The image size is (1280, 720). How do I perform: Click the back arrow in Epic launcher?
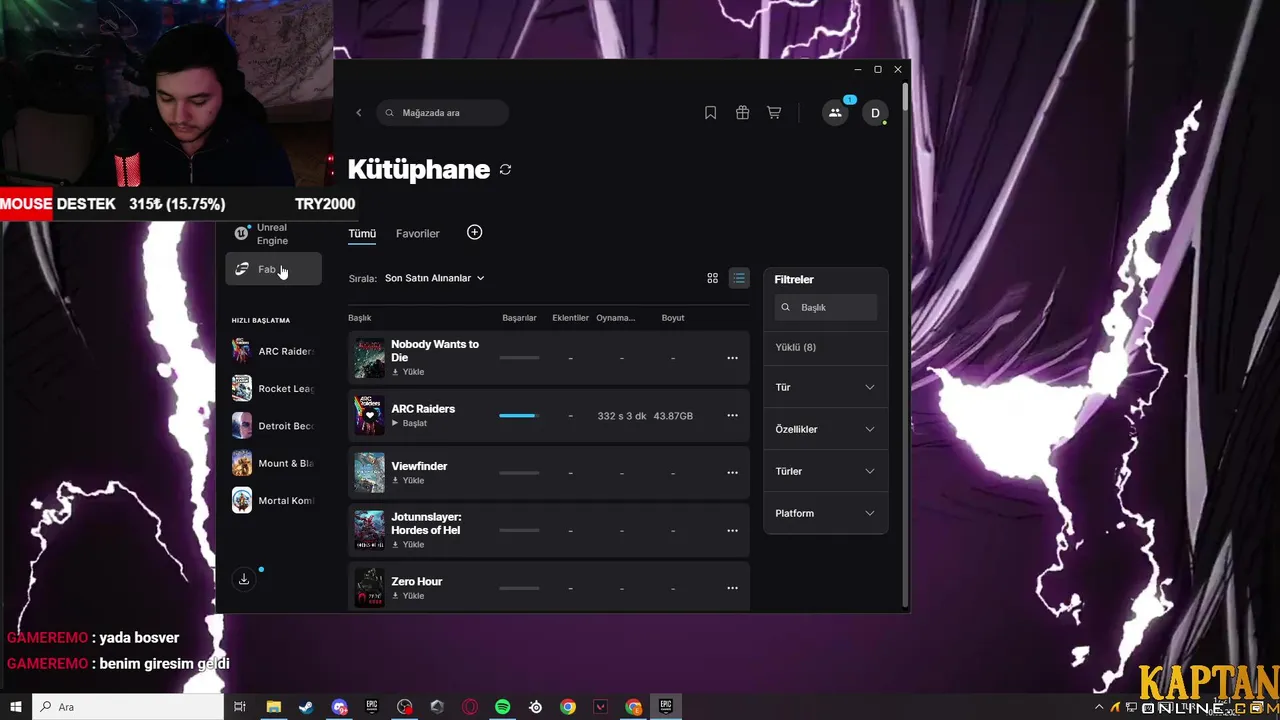[x=359, y=113]
